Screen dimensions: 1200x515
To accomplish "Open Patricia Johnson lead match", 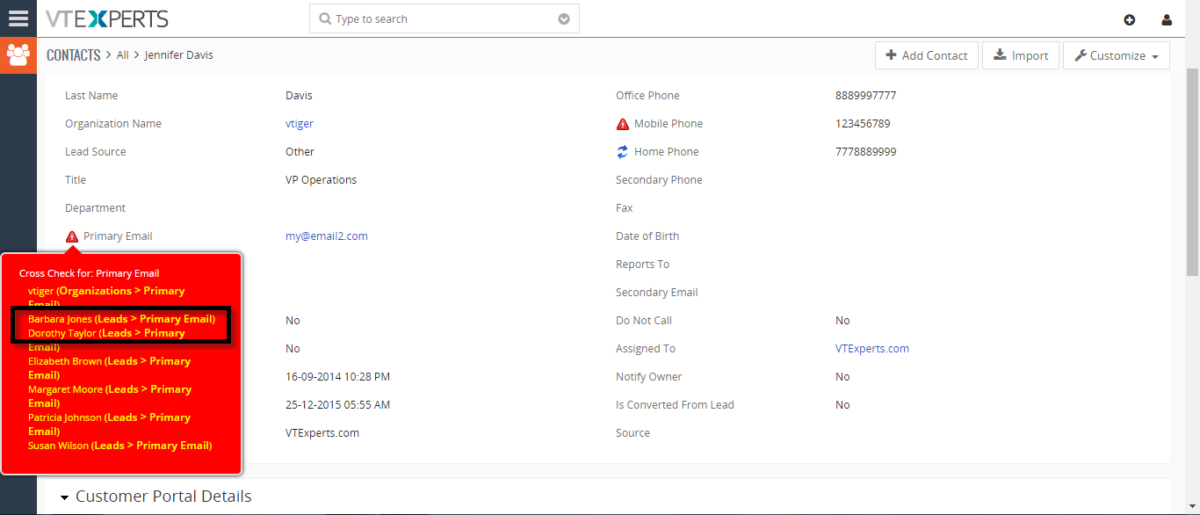I will point(109,423).
